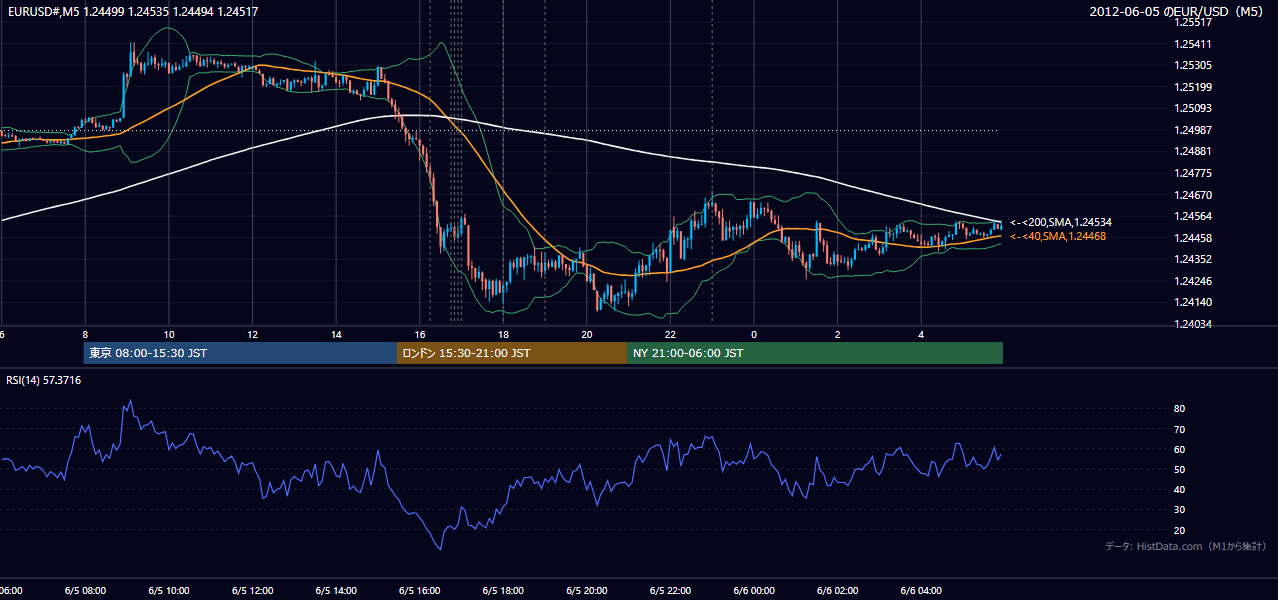Click price axis value 1.24034
The height and width of the screenshot is (600, 1278).
point(1194,324)
